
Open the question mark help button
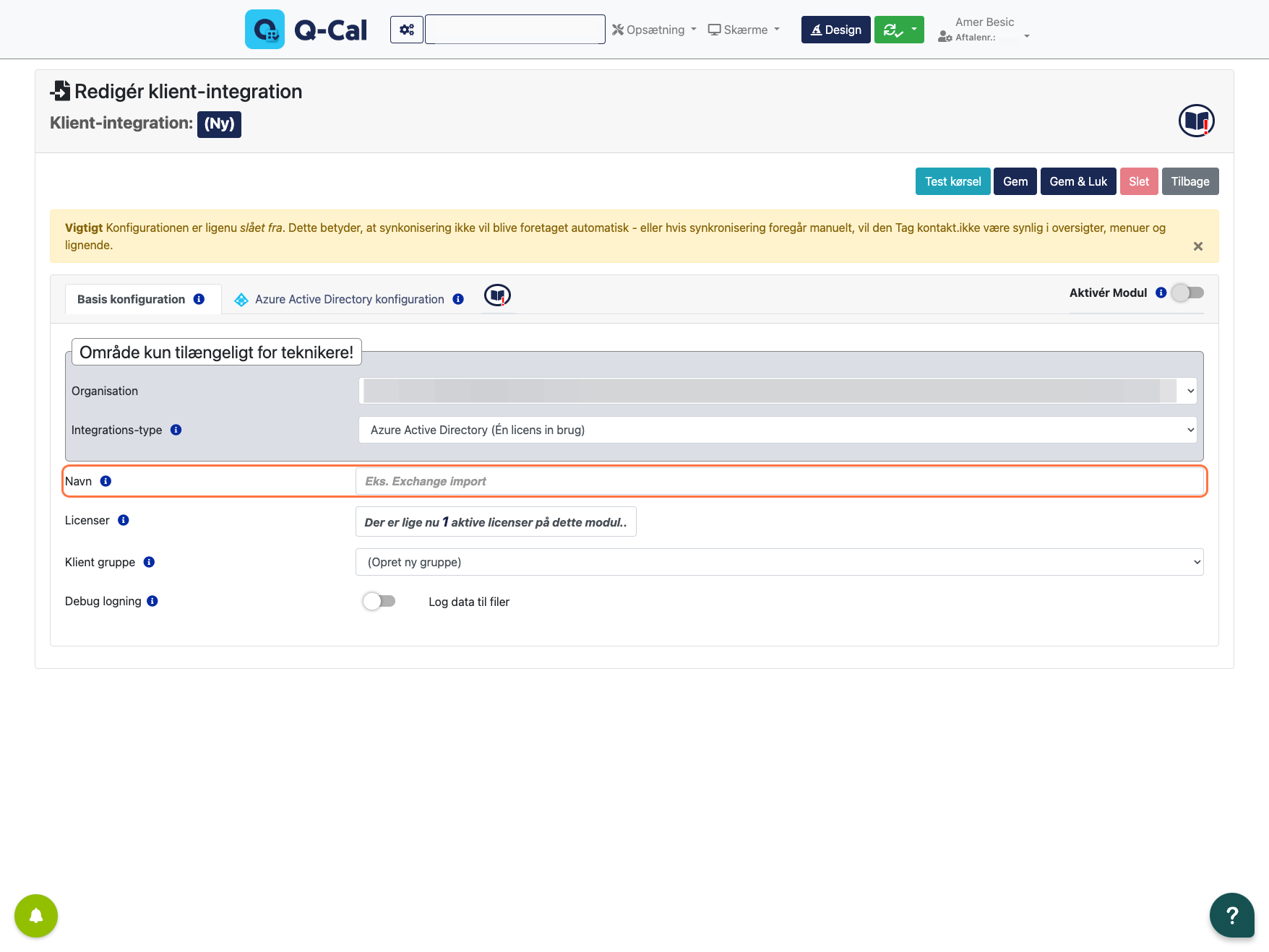tap(1232, 915)
